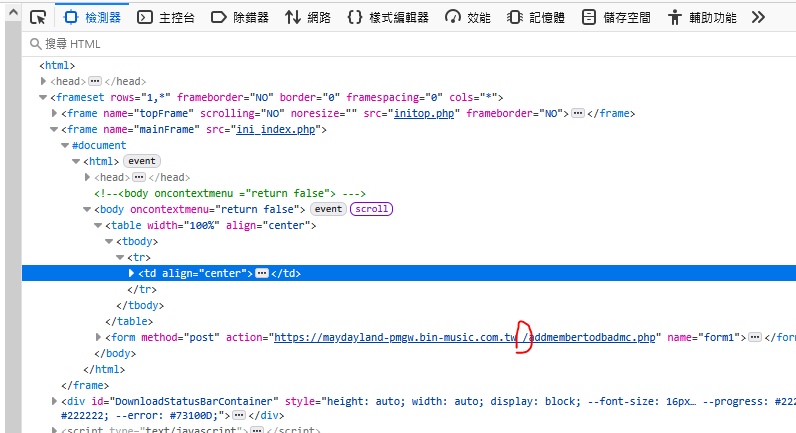Expand the selected td align center node
796x433 pixels.
point(131,273)
